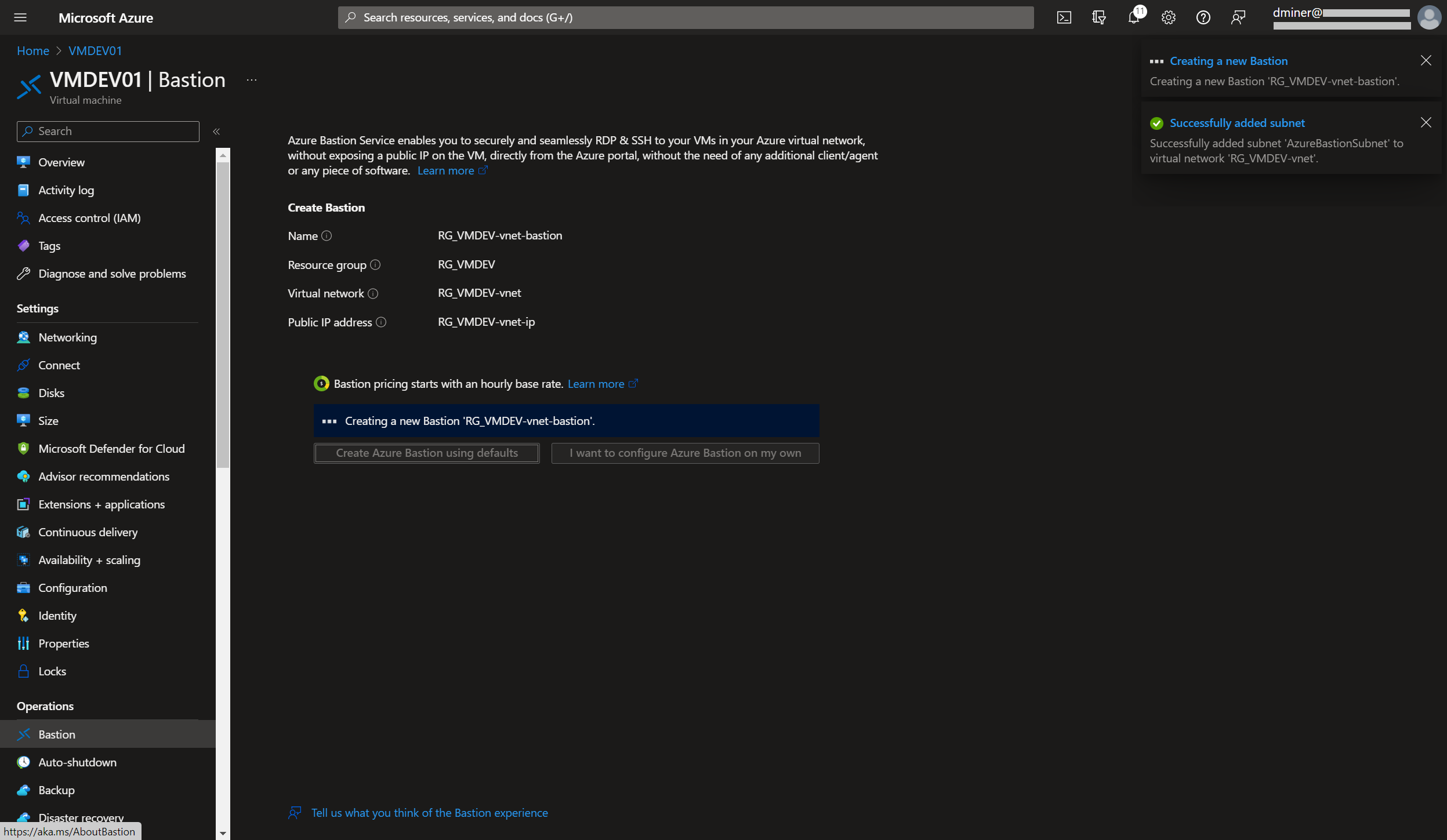1447x840 pixels.
Task: Open the notifications bell
Action: click(1134, 17)
